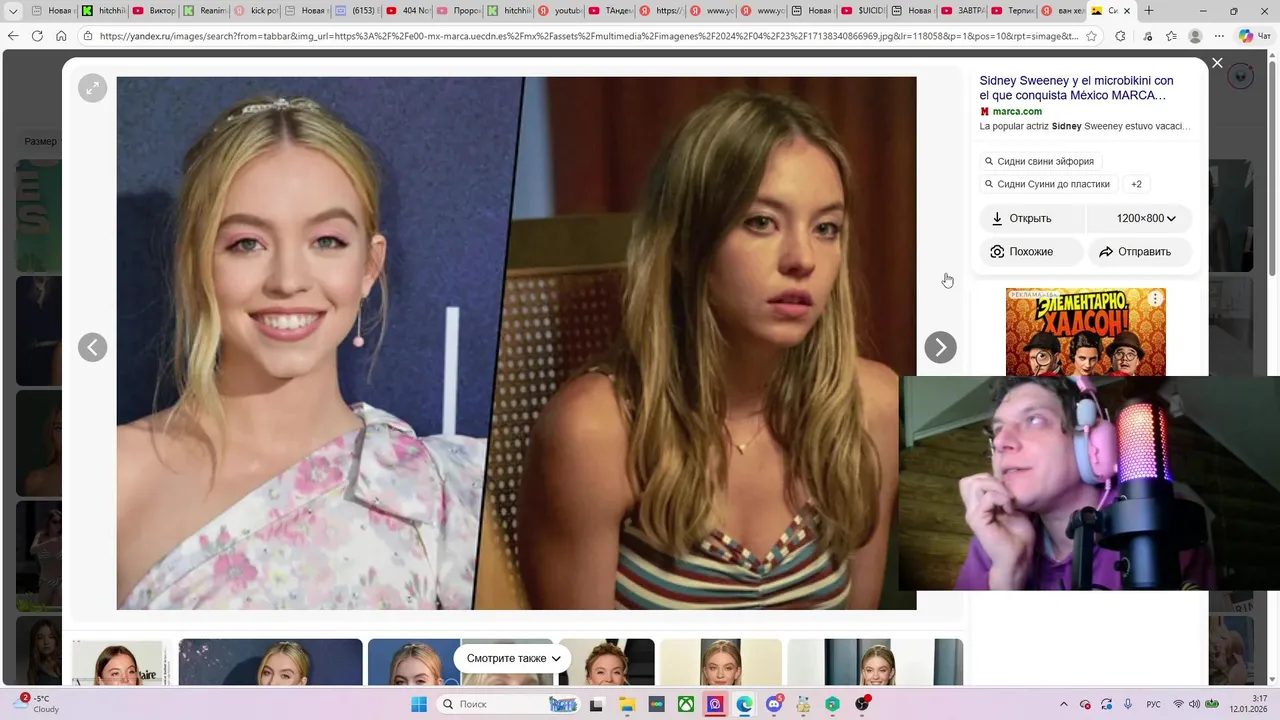The width and height of the screenshot is (1280, 720).
Task: Open File Explorer from the taskbar
Action: pos(627,704)
